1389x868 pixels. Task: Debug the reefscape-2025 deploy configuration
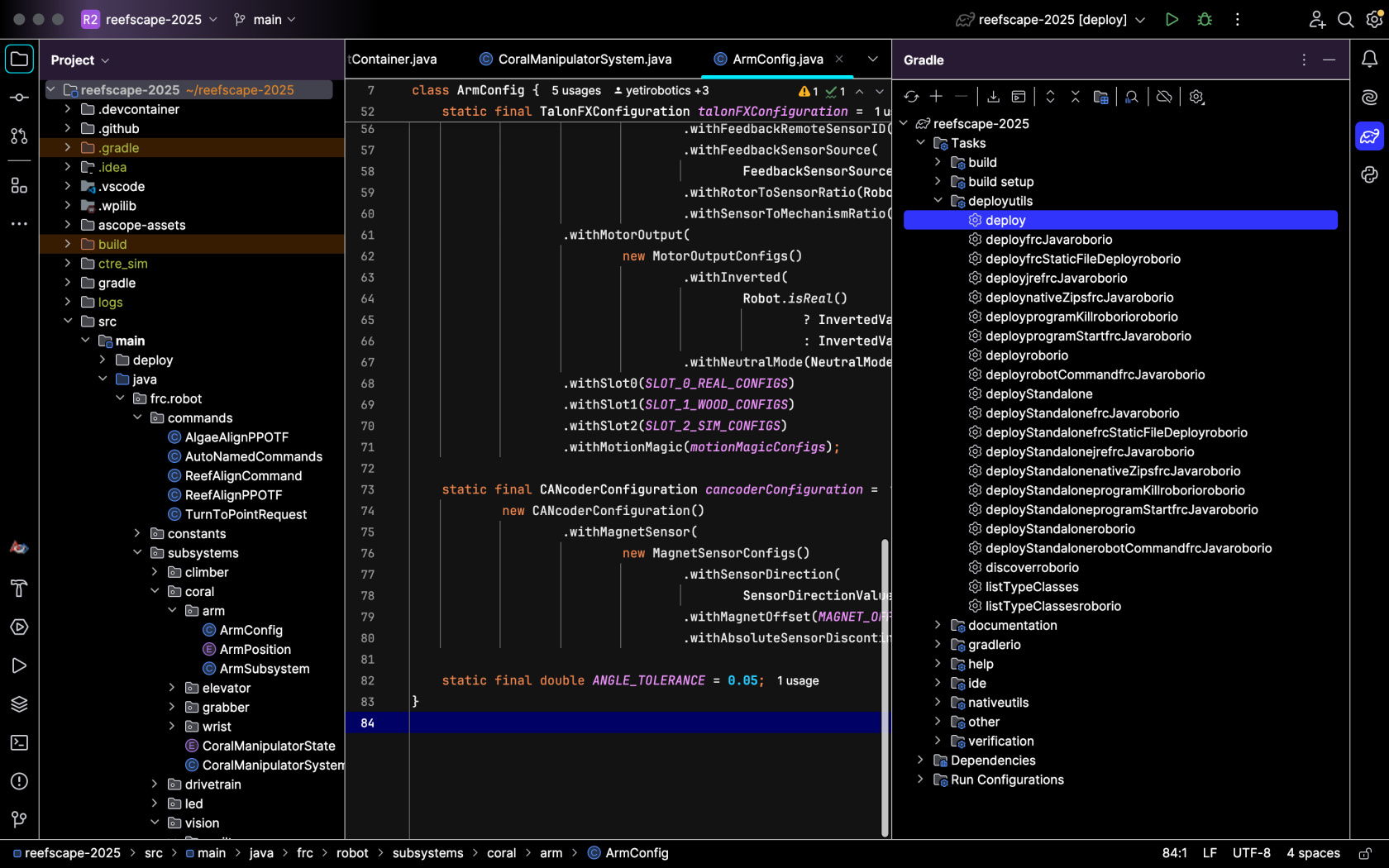[x=1205, y=19]
